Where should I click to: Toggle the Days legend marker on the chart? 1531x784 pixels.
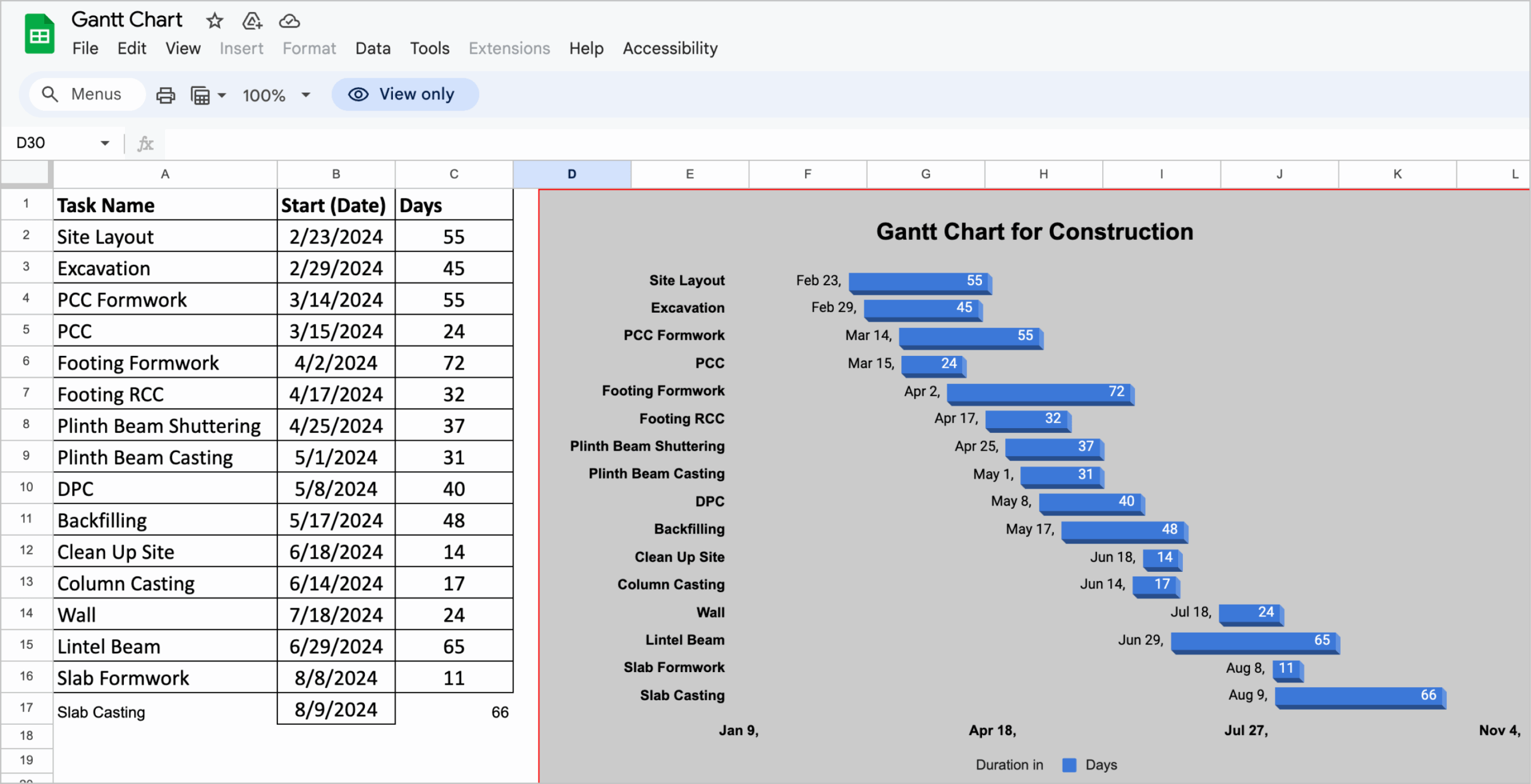[x=1068, y=764]
